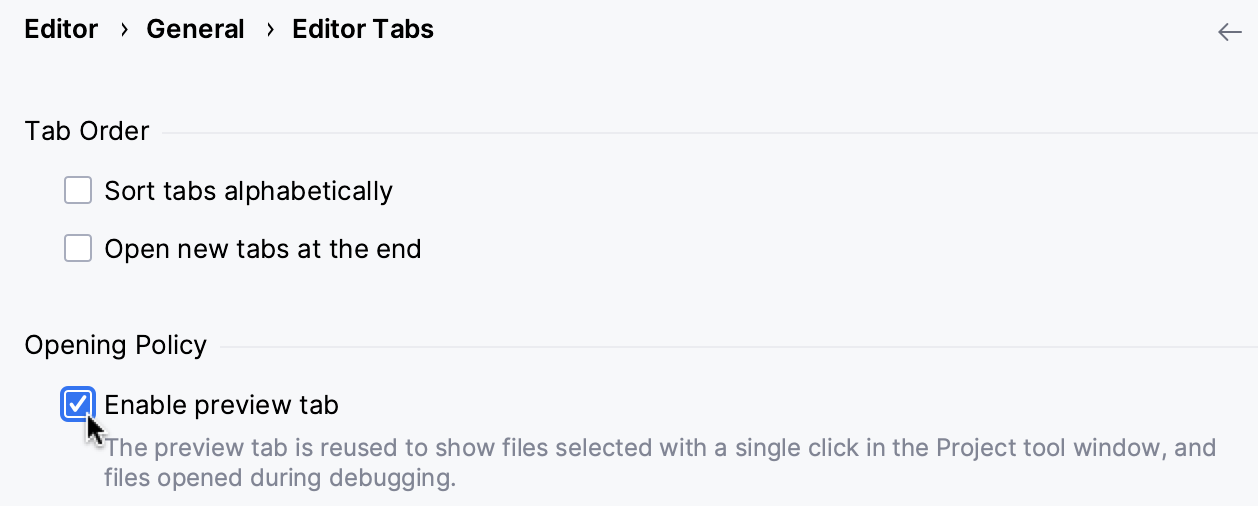1258x506 pixels.
Task: Click the Tab Order section heading
Action: (87, 131)
